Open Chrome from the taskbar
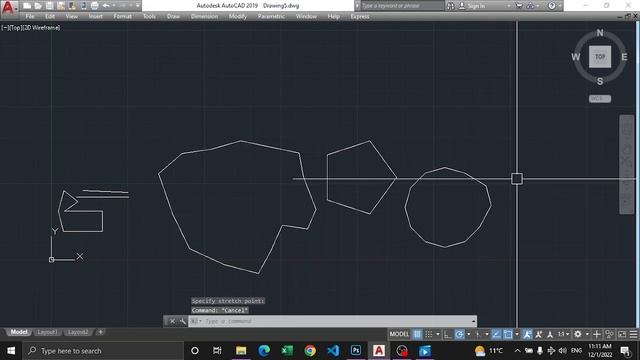This screenshot has width=640, height=360. tap(310, 351)
